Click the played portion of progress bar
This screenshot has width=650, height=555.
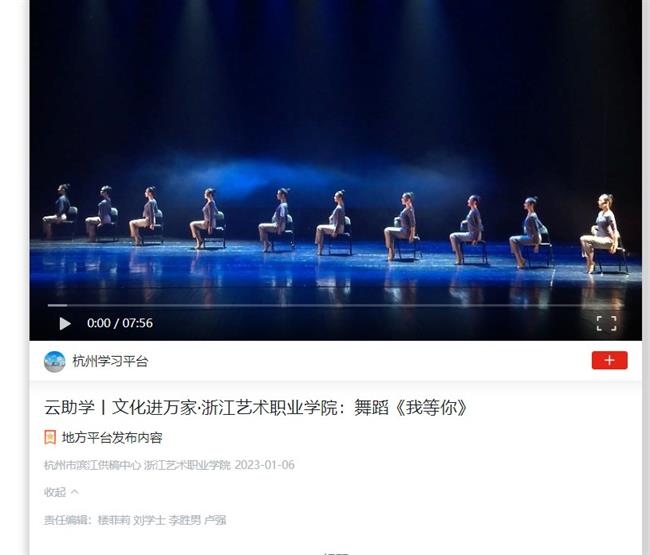coord(57,305)
